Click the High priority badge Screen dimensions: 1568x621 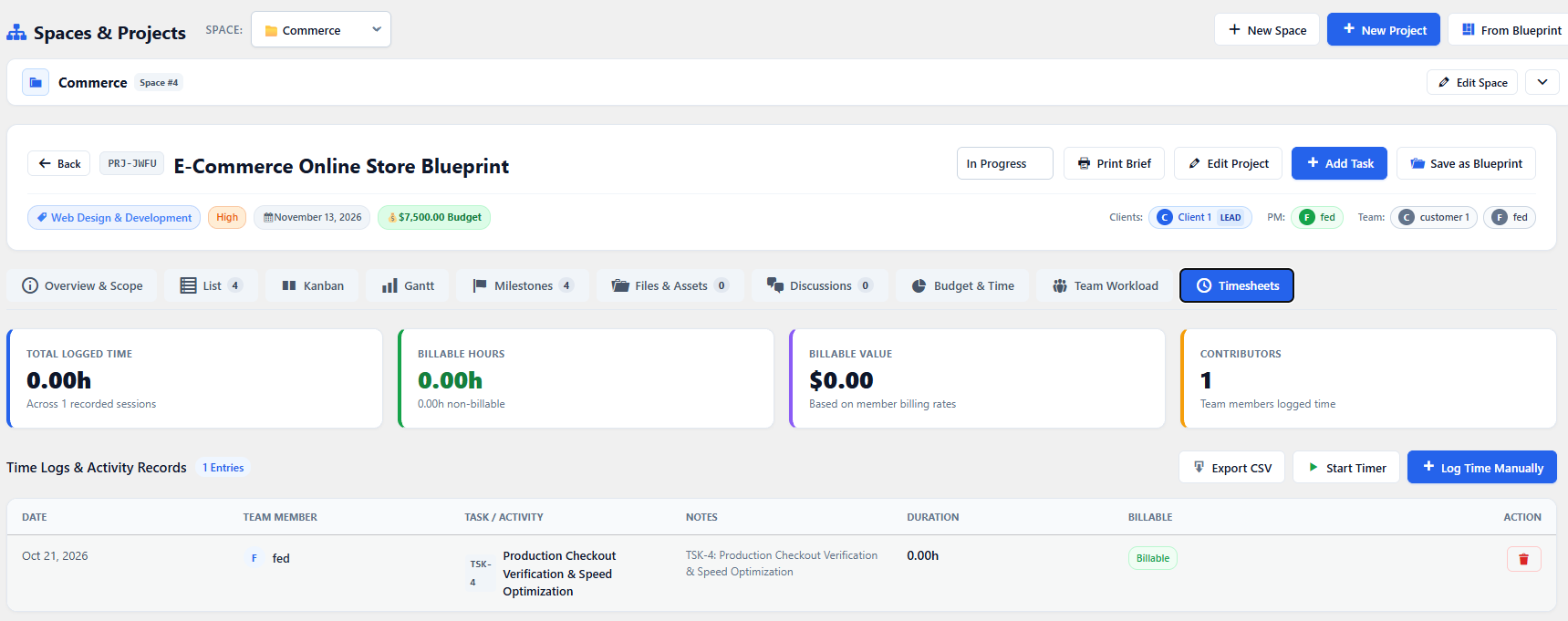coord(227,217)
